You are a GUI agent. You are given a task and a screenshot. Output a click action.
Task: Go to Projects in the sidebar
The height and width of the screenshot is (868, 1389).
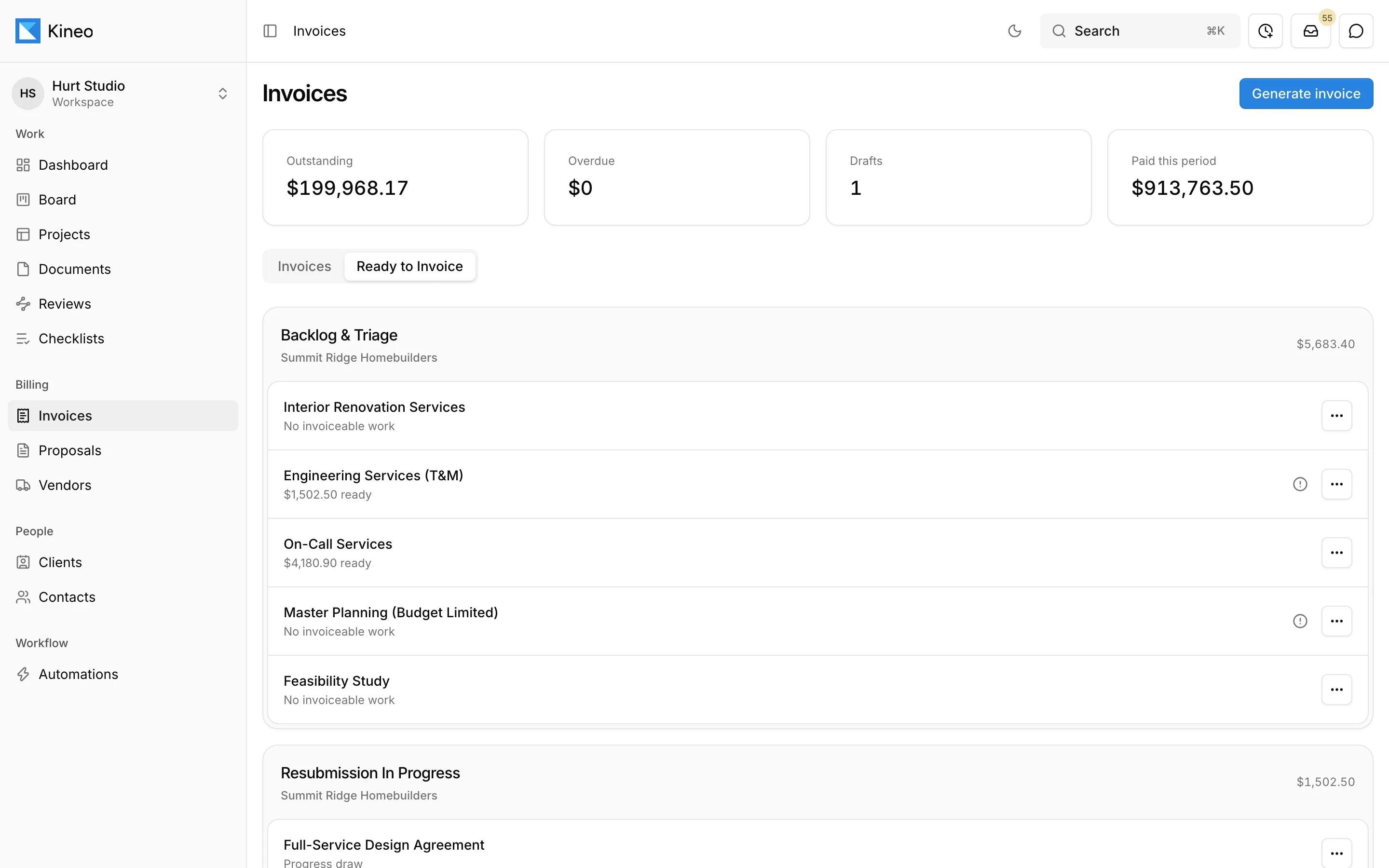coord(123,235)
